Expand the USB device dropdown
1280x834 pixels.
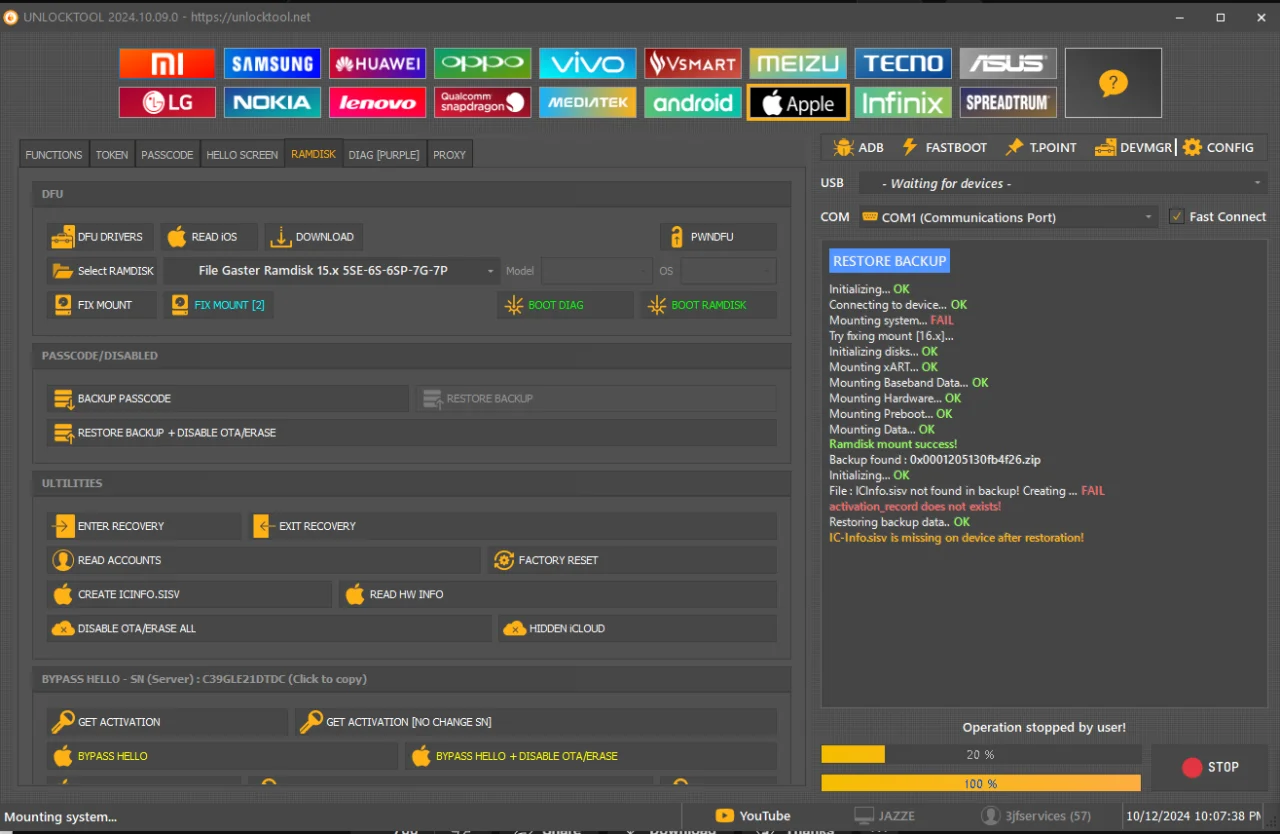click(x=1063, y=183)
